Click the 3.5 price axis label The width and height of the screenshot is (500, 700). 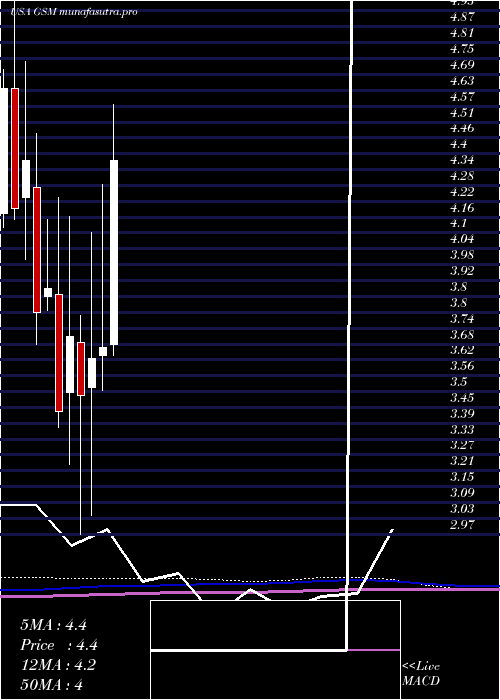pyautogui.click(x=459, y=382)
